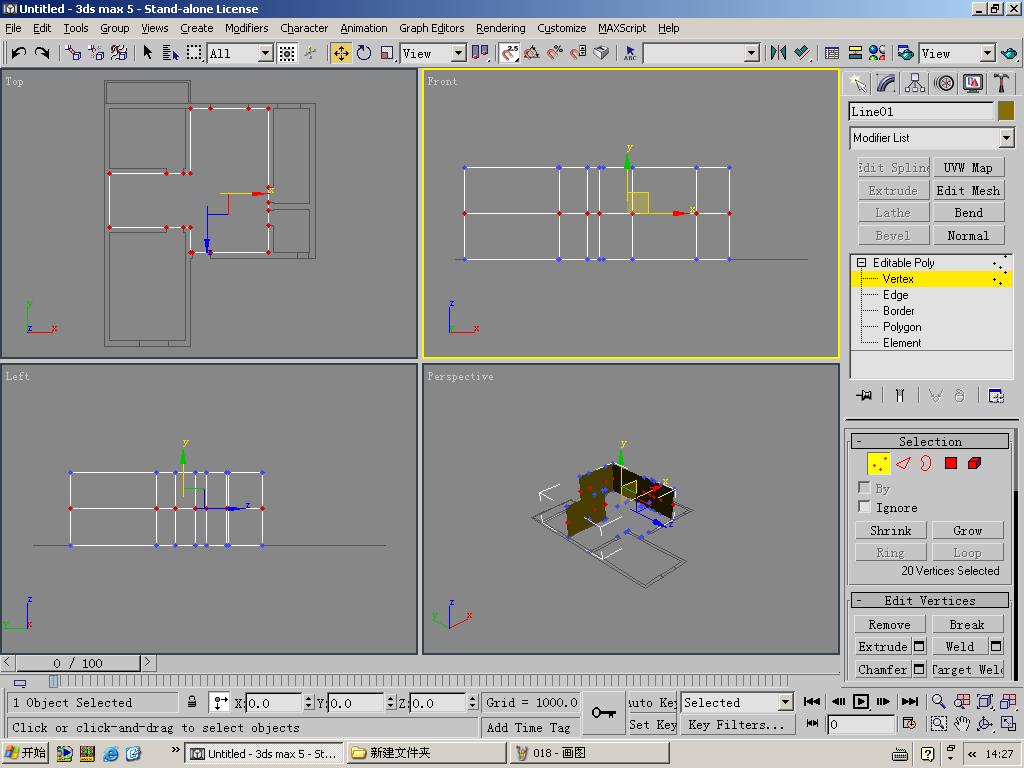Image resolution: width=1024 pixels, height=768 pixels.
Task: Open the Select by Name tool
Action: pos(170,53)
